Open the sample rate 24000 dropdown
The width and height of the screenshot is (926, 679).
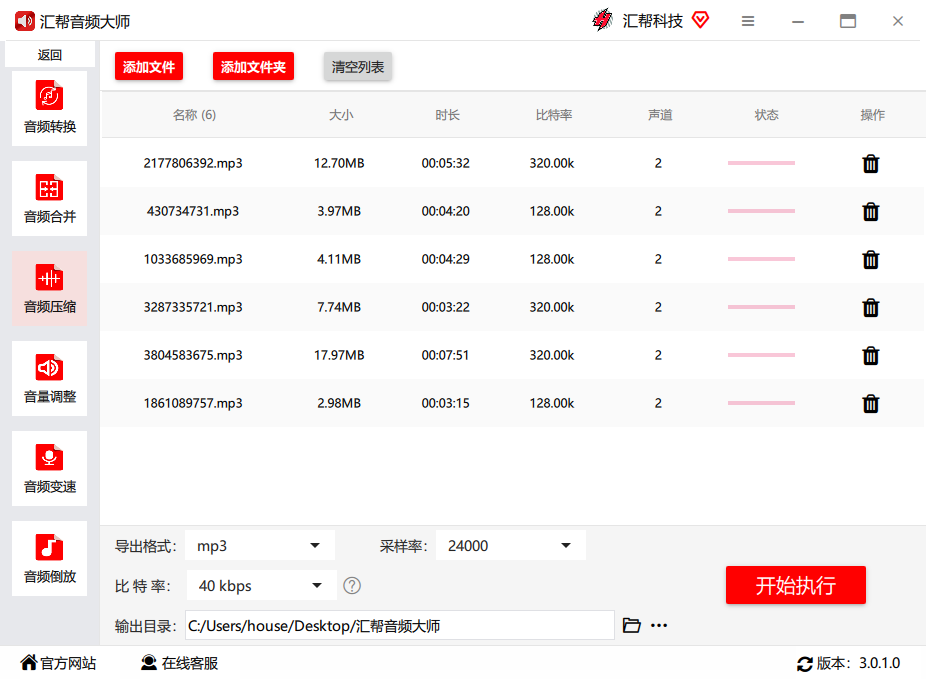point(510,546)
